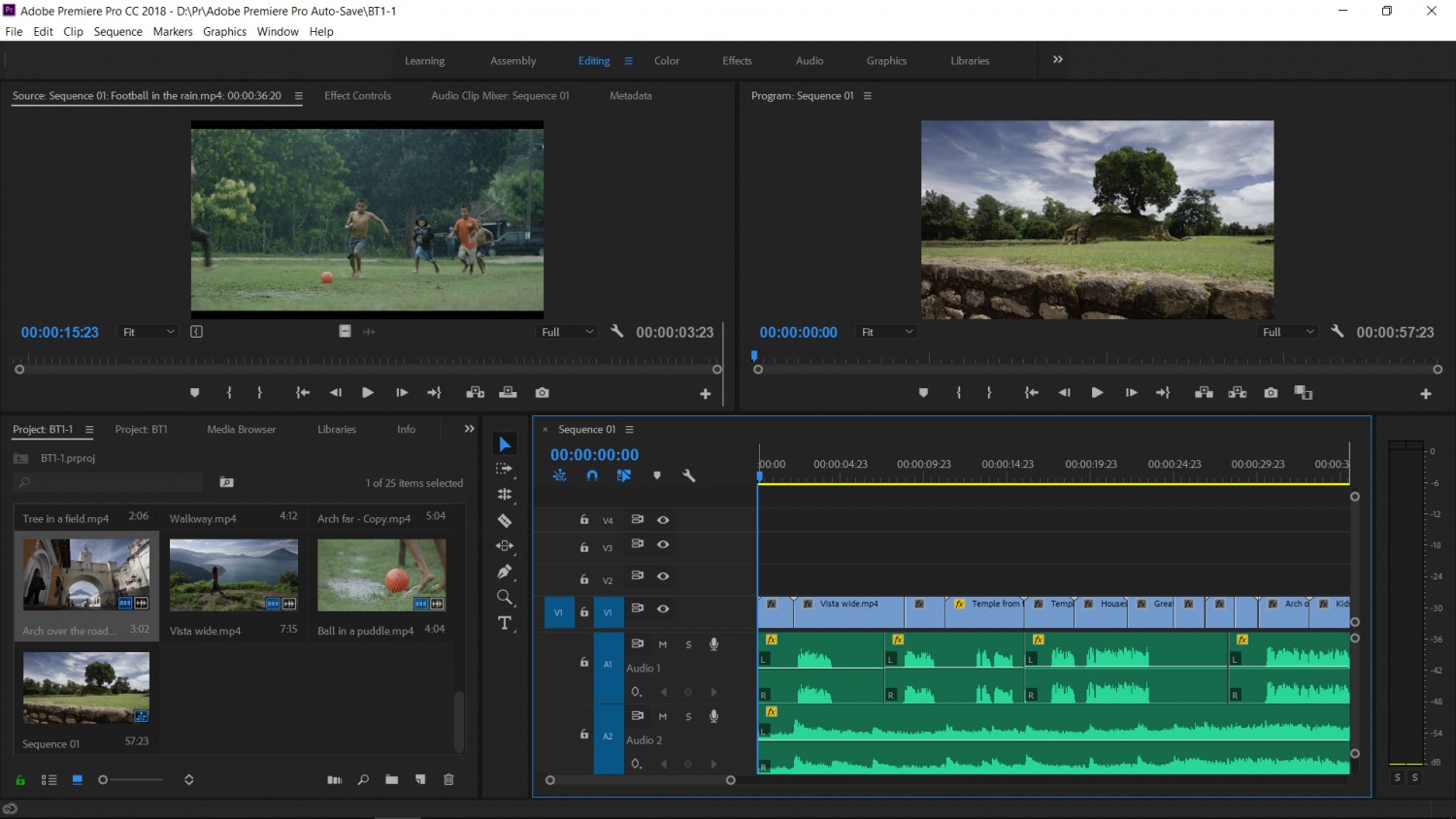Switch to the Color workspace
The height and width of the screenshot is (819, 1456).
(667, 61)
